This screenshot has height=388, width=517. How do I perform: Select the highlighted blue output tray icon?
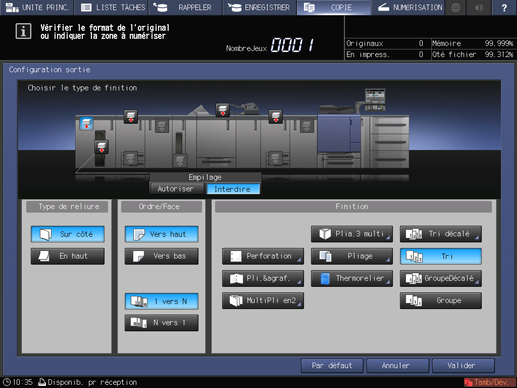pos(86,123)
